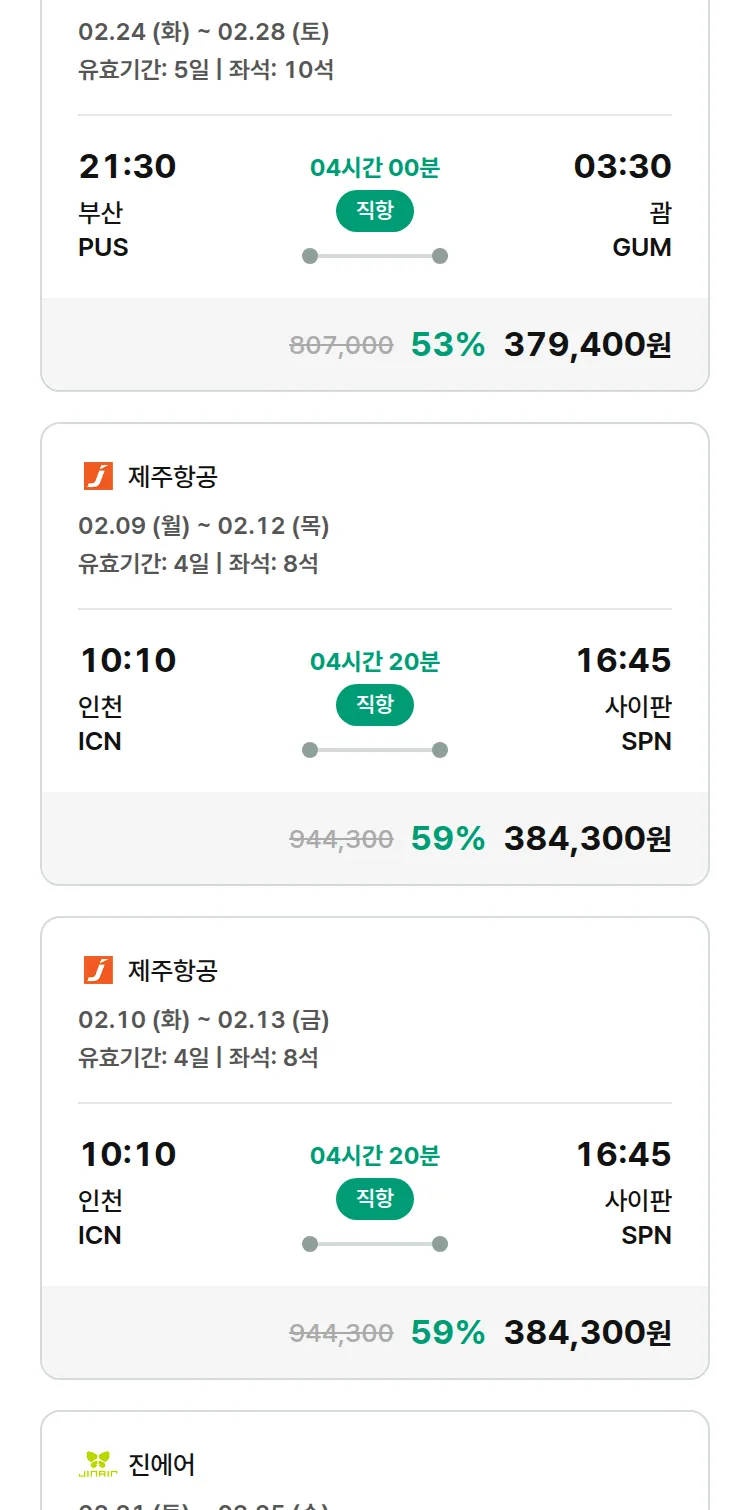Tap the 직항 badge on the 02.09 Saipan flight

tap(375, 705)
